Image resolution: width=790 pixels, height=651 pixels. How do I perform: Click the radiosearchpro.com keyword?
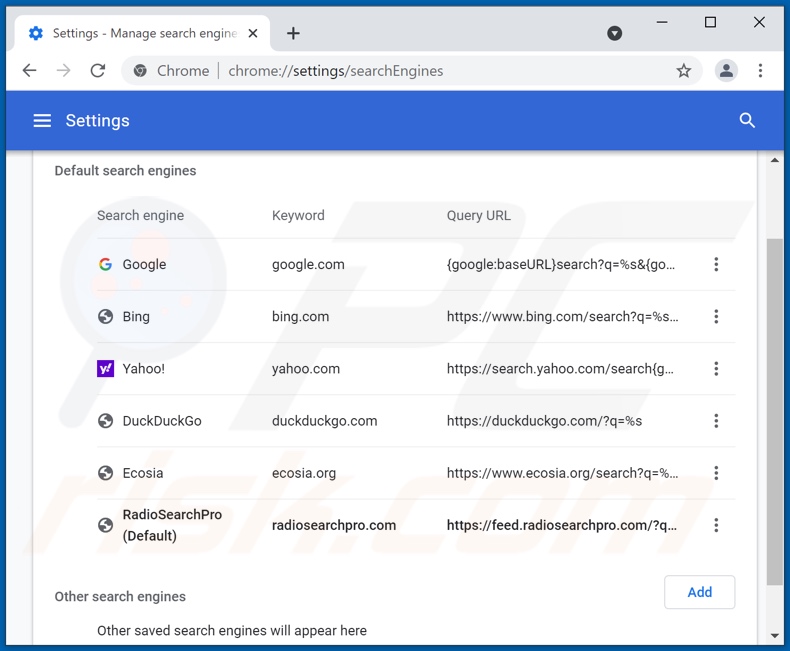(x=334, y=525)
